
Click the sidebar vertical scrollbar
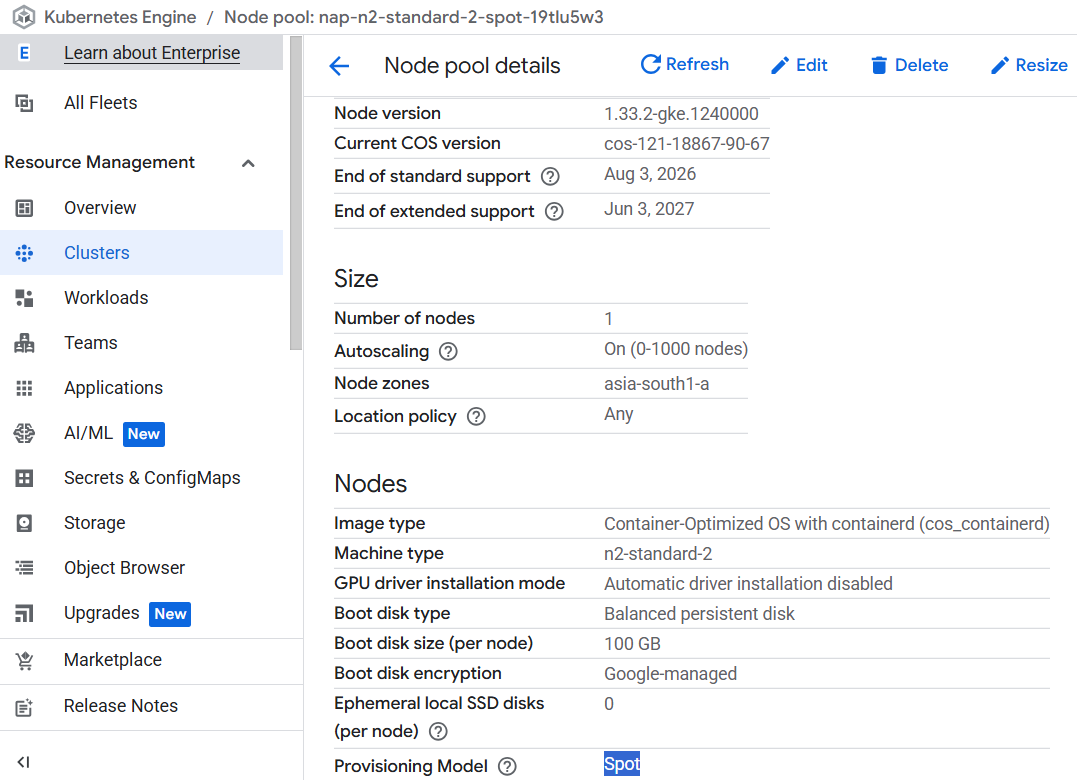point(295,200)
